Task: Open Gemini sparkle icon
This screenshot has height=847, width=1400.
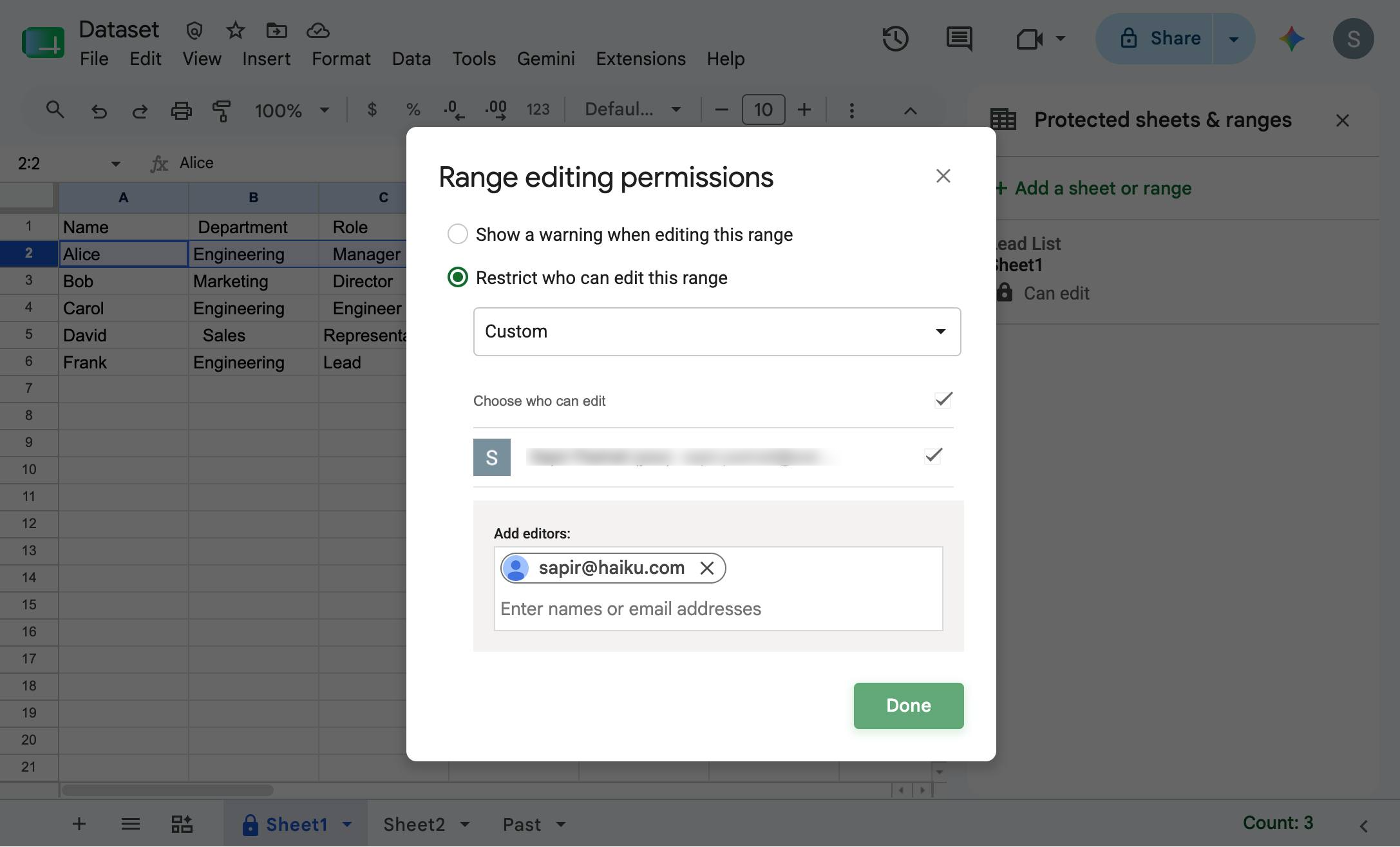Action: coord(1292,39)
